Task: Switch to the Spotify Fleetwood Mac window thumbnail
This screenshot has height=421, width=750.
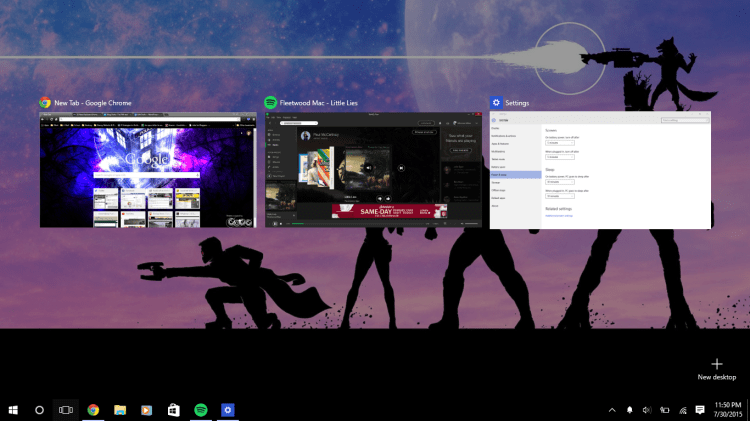Action: [x=373, y=170]
